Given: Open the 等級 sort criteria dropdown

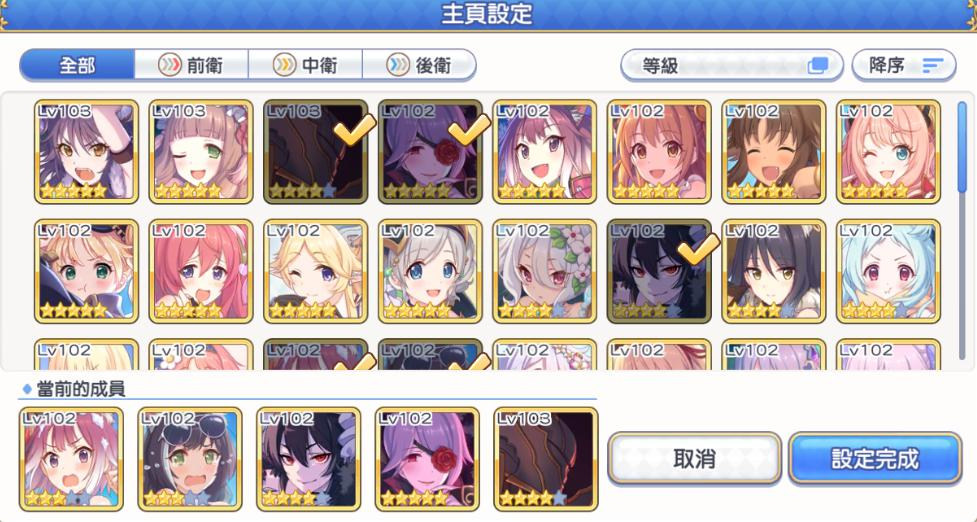Looking at the screenshot, I should tap(732, 65).
